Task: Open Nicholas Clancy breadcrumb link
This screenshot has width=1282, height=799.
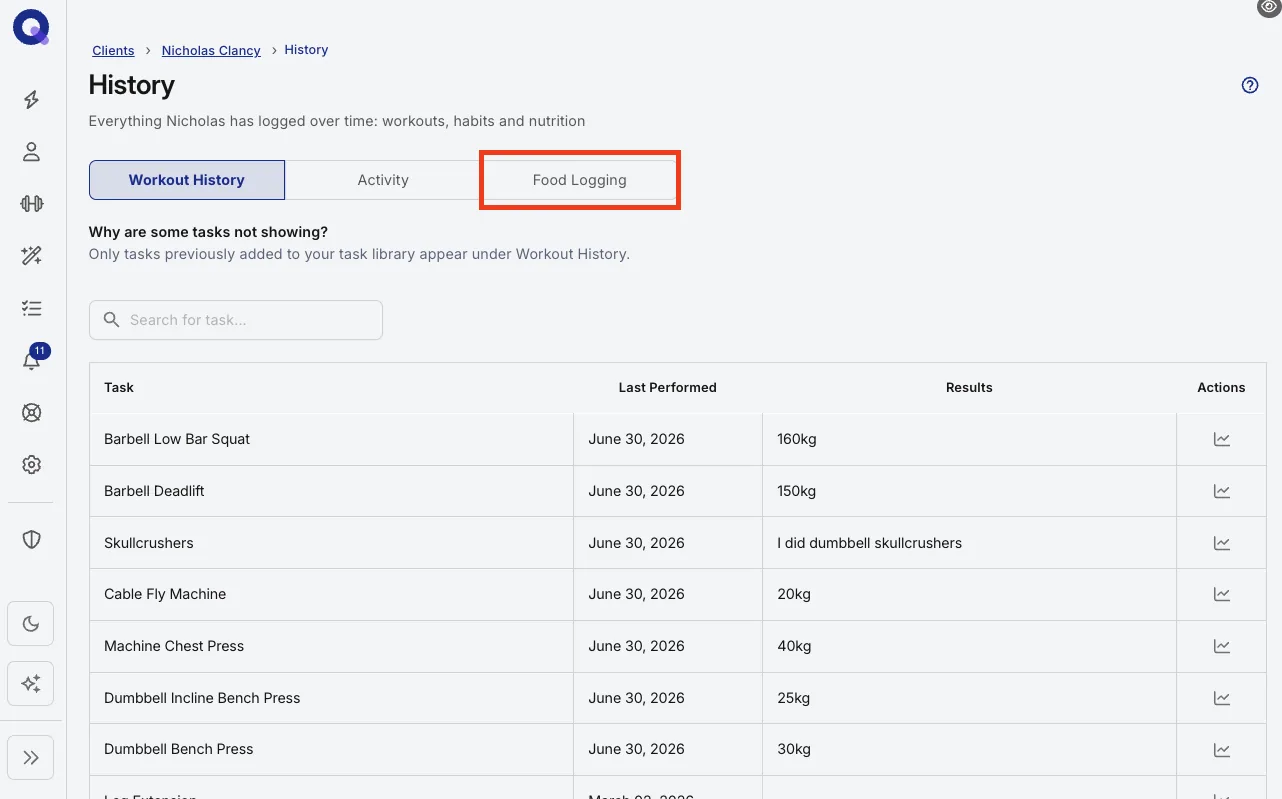Action: [211, 50]
